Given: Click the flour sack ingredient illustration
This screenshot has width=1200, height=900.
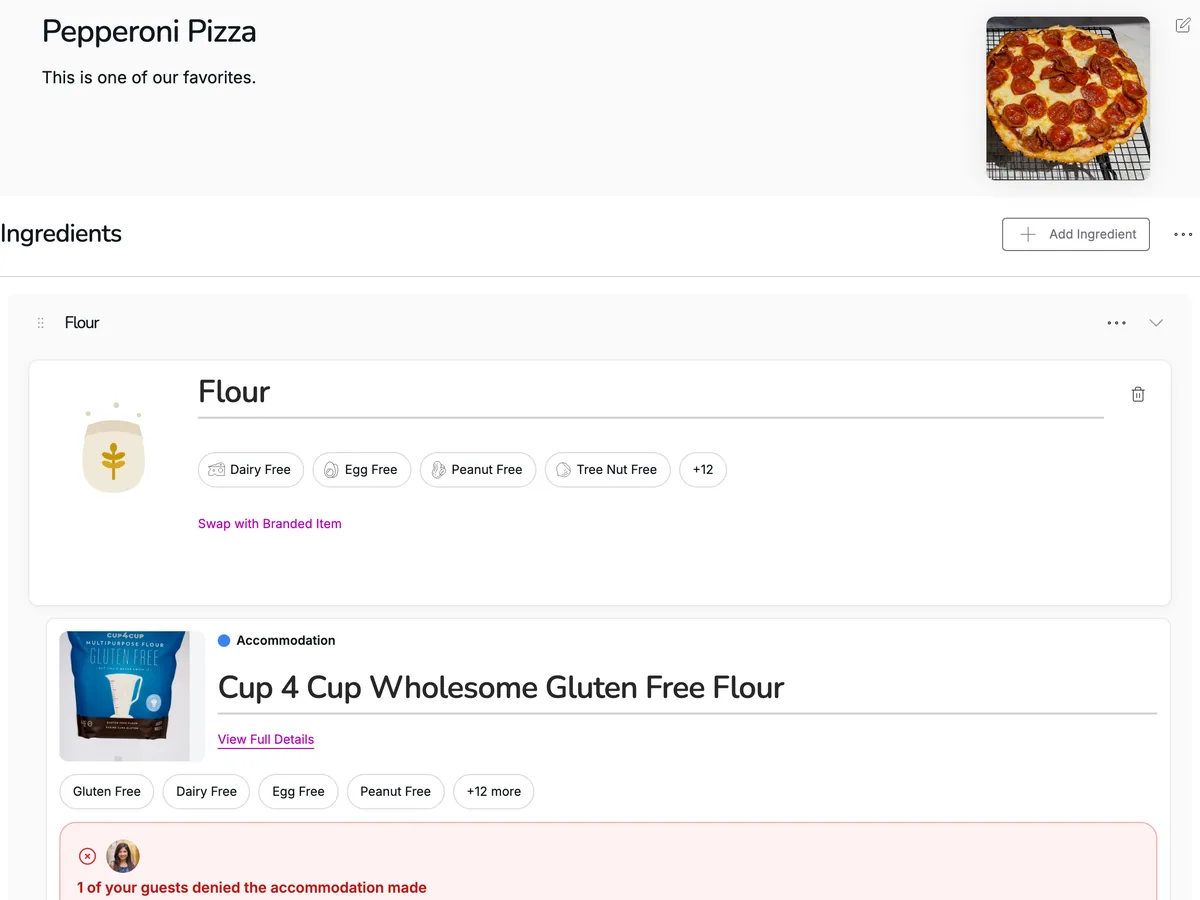Looking at the screenshot, I should coord(113,448).
